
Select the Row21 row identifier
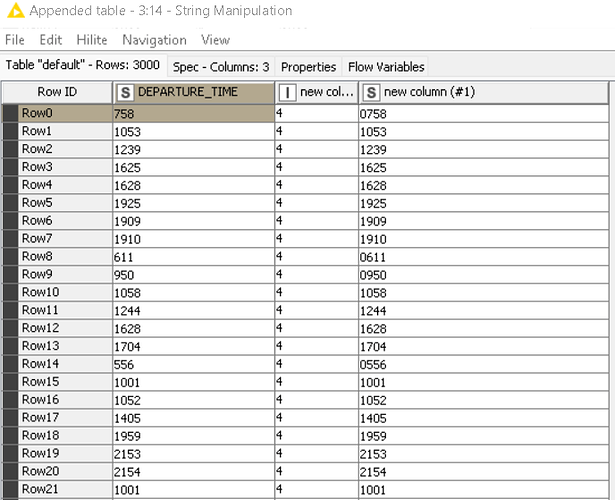tap(65, 489)
